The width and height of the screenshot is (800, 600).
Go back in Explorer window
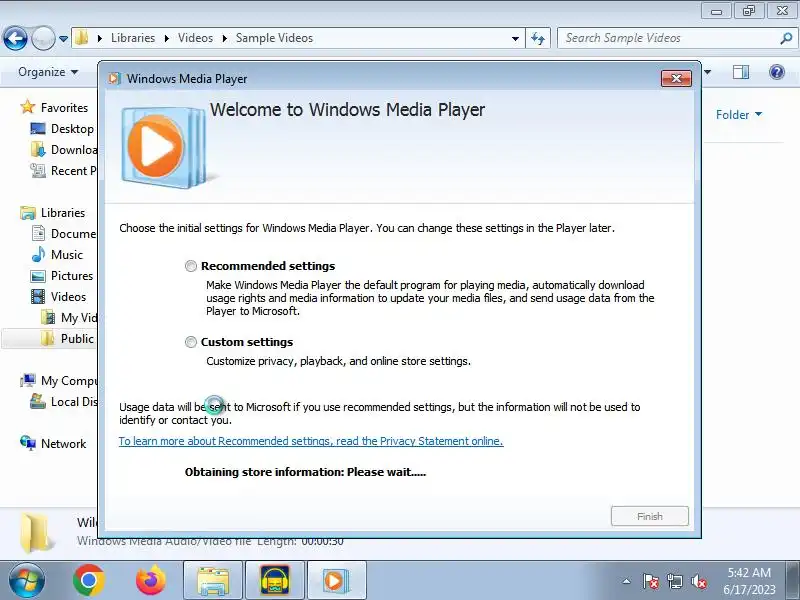[15, 38]
